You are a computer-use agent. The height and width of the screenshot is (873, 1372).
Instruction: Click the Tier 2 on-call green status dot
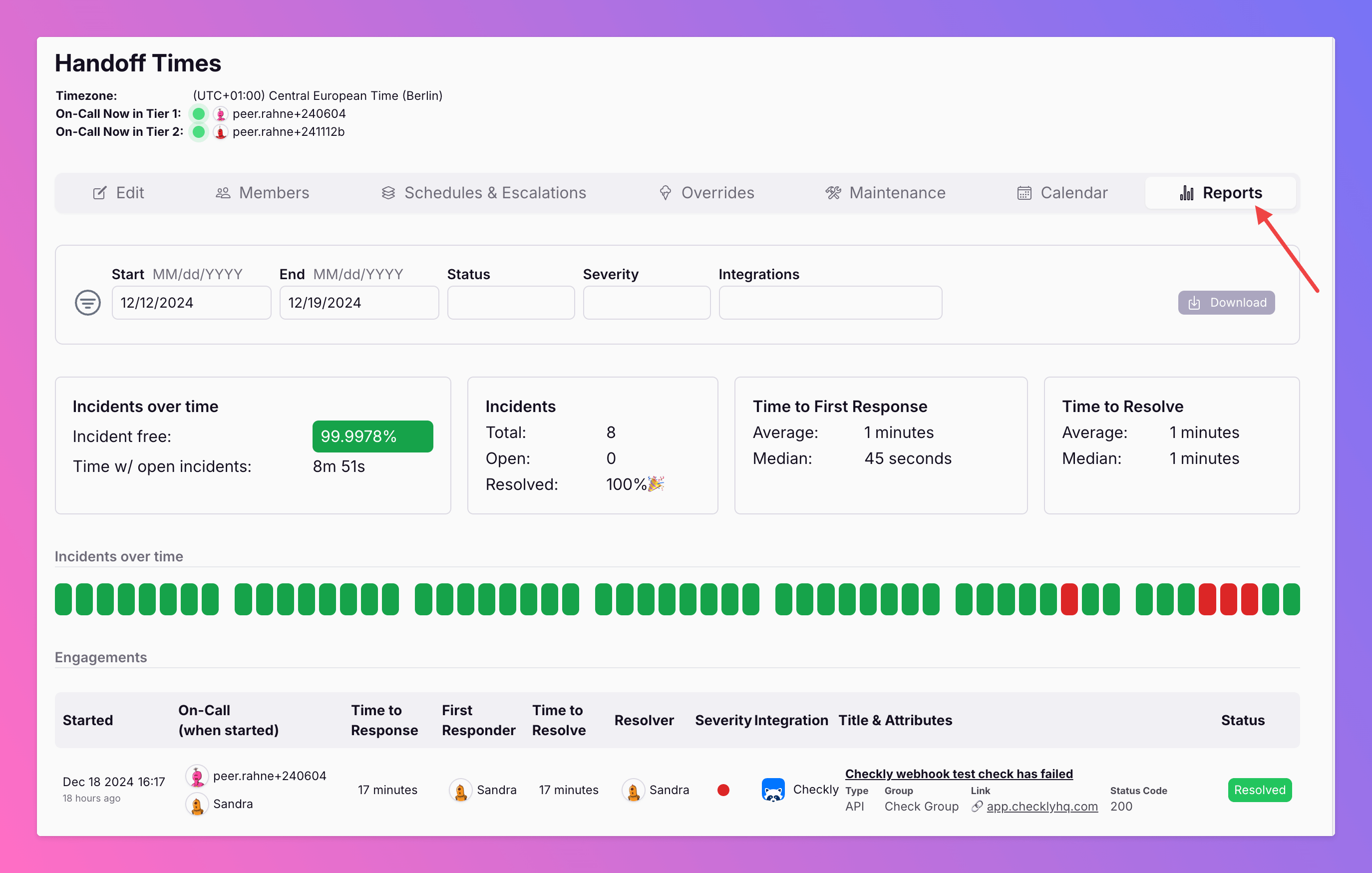199,132
